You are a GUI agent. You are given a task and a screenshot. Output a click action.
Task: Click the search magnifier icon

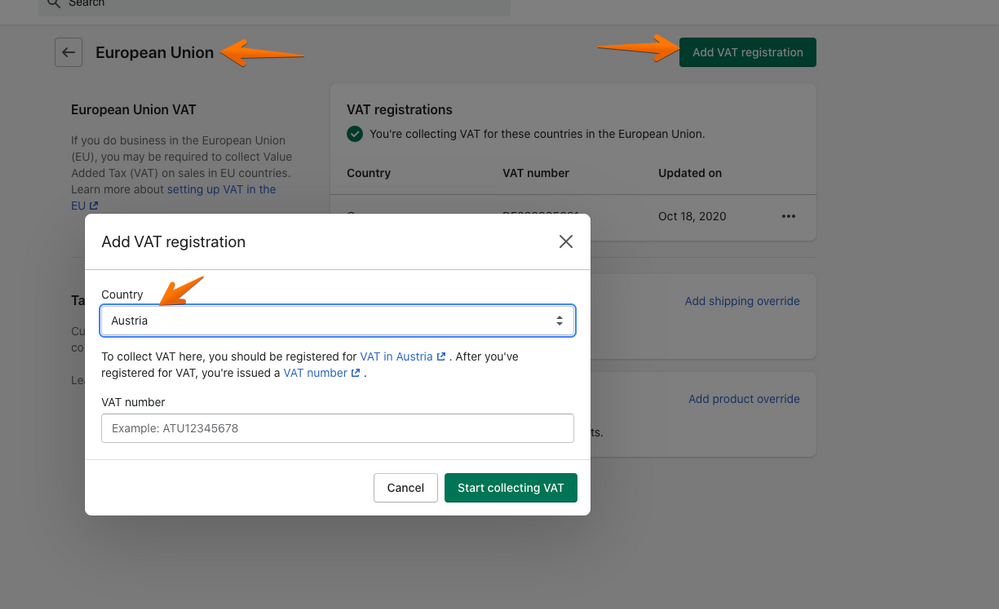[x=53, y=3]
